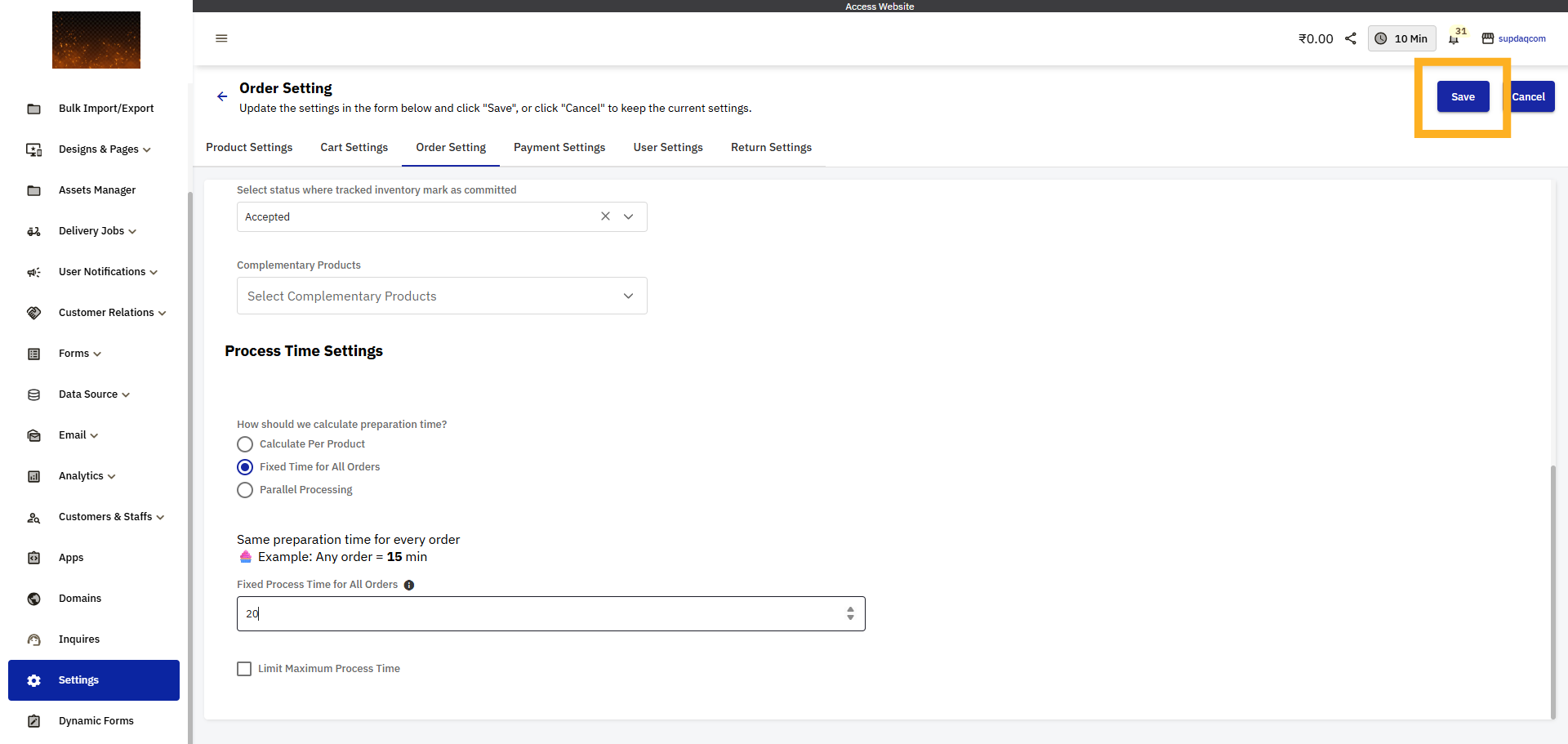The height and width of the screenshot is (744, 1568).
Task: Click the share icon near ₹0.00
Action: (x=1350, y=38)
